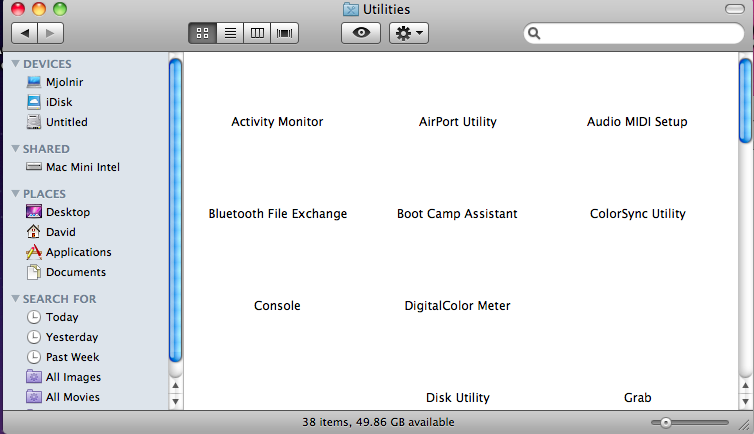Select the Mjolnir computer icon

[34, 82]
